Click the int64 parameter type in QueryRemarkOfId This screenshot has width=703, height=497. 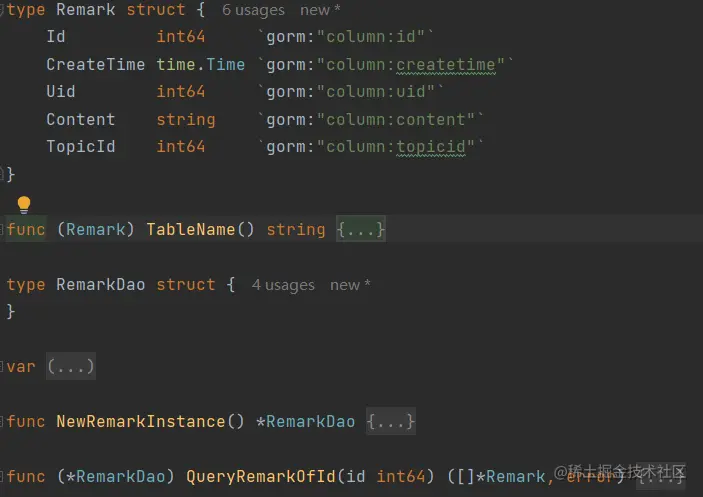401,476
